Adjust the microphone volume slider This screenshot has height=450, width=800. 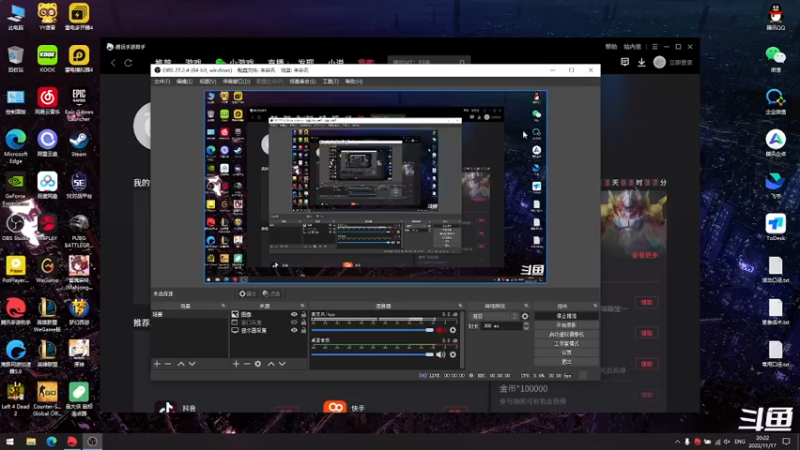tap(372, 330)
